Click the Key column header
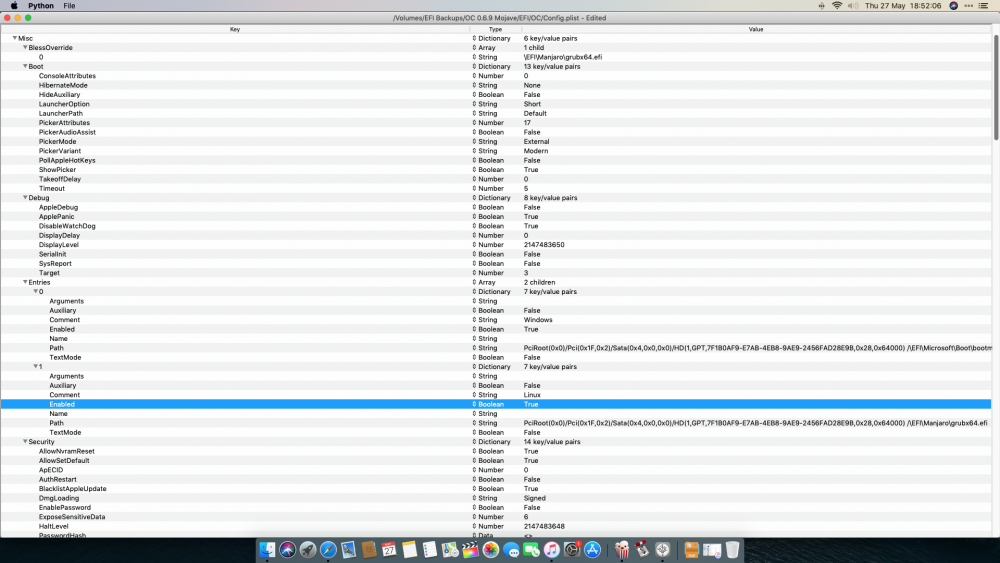Viewport: 1000px width, 563px height. click(235, 29)
